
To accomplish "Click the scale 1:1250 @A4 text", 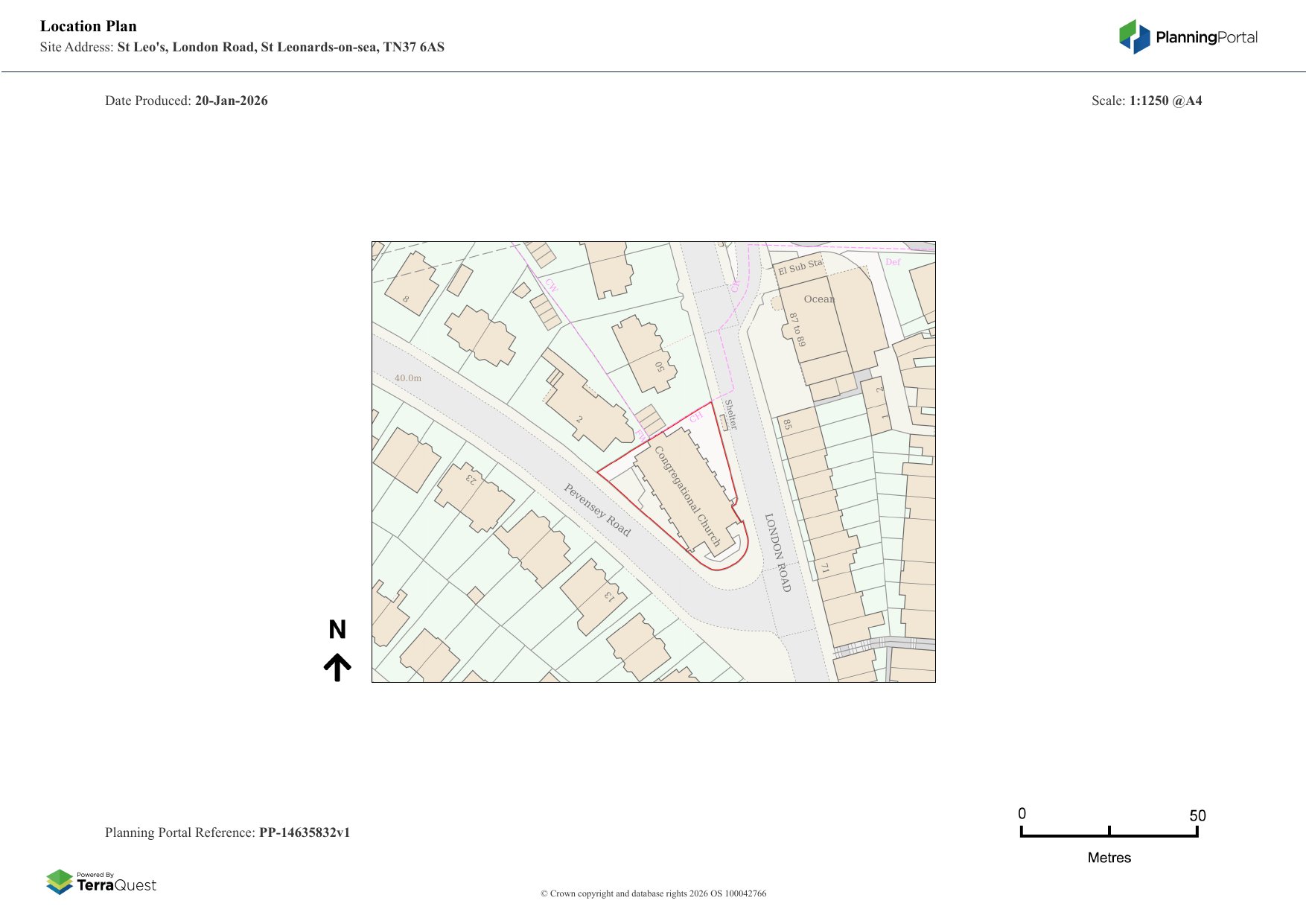I will 1165,101.
